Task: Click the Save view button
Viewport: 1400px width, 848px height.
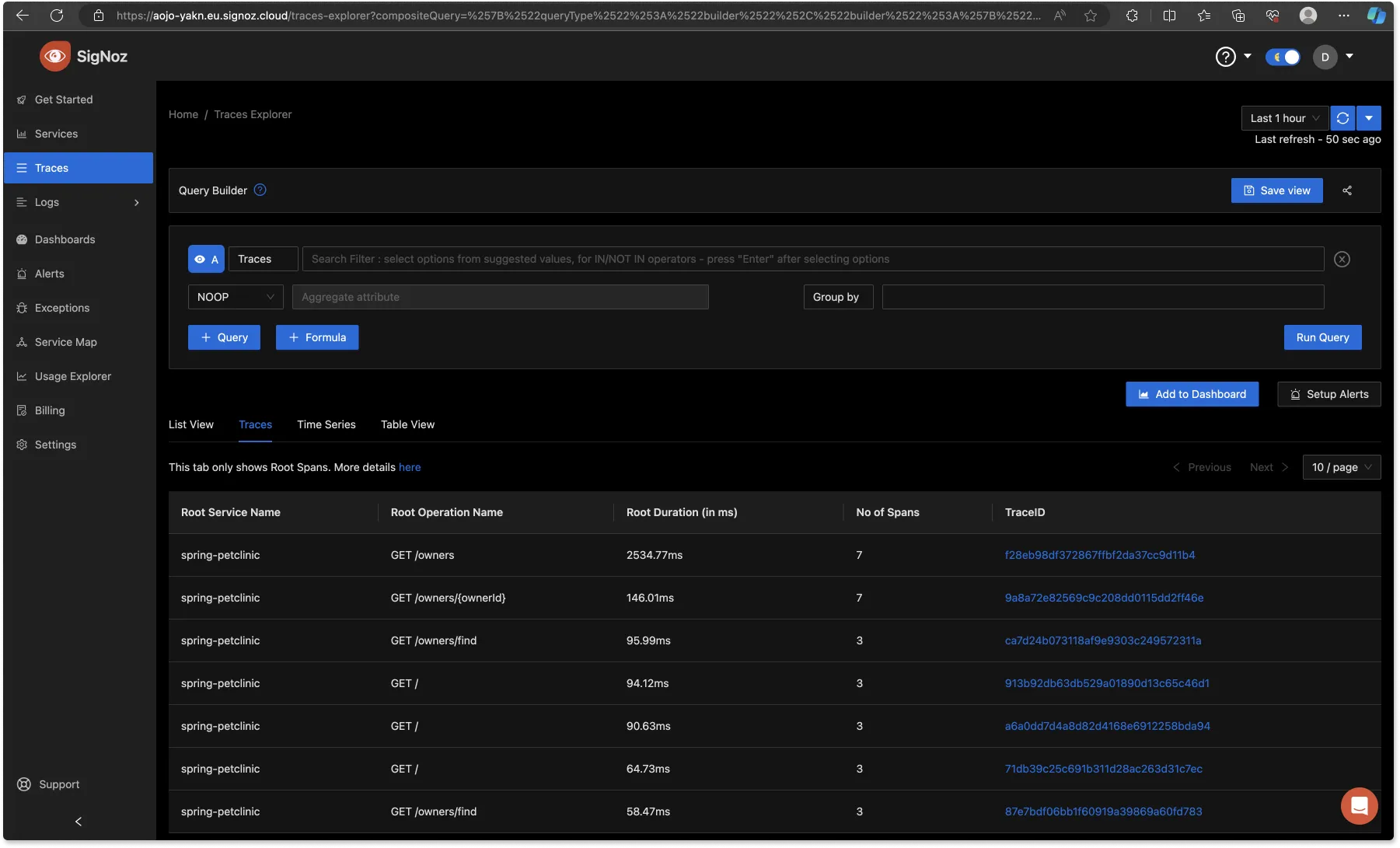Action: (x=1277, y=190)
